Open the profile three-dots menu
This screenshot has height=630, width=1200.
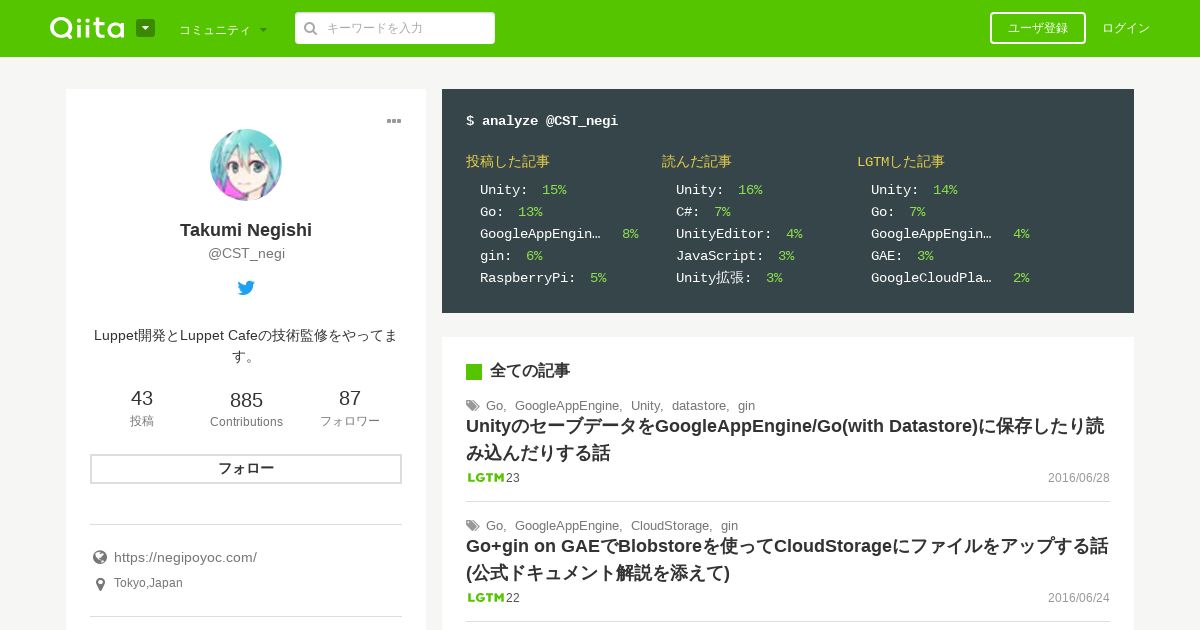pyautogui.click(x=394, y=121)
